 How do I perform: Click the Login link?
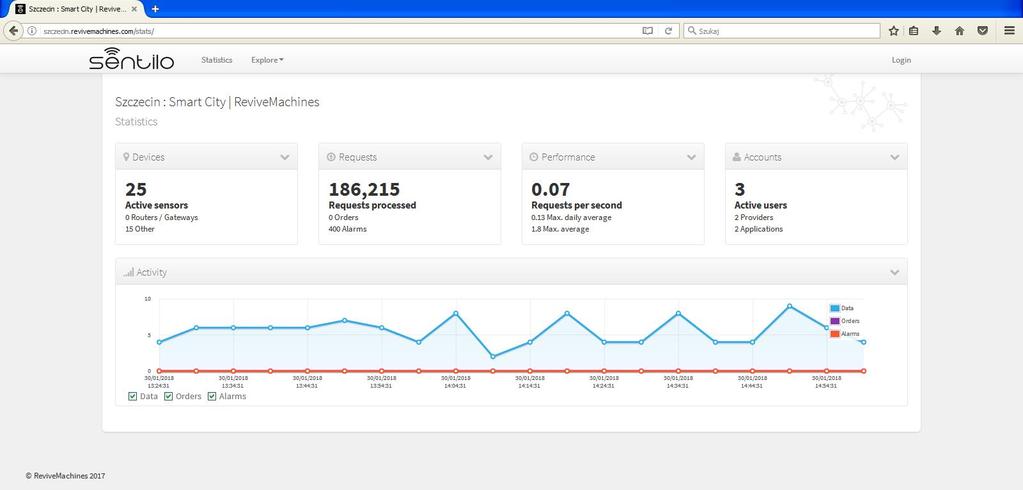pos(901,60)
